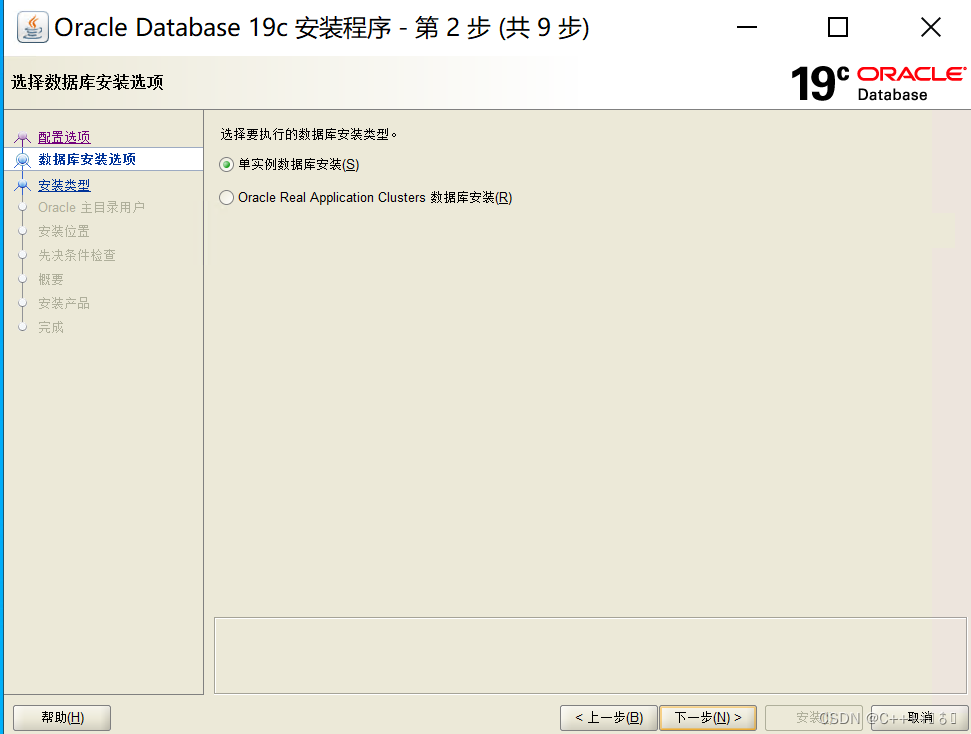Click the 安装类型 step marker icon
The height and width of the screenshot is (734, 971).
22,185
